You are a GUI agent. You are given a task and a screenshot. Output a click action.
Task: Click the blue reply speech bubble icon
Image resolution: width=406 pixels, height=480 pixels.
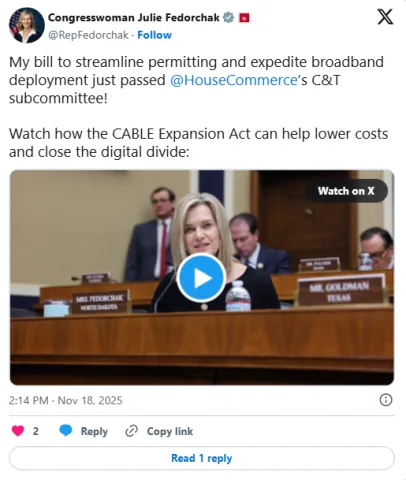coord(66,431)
